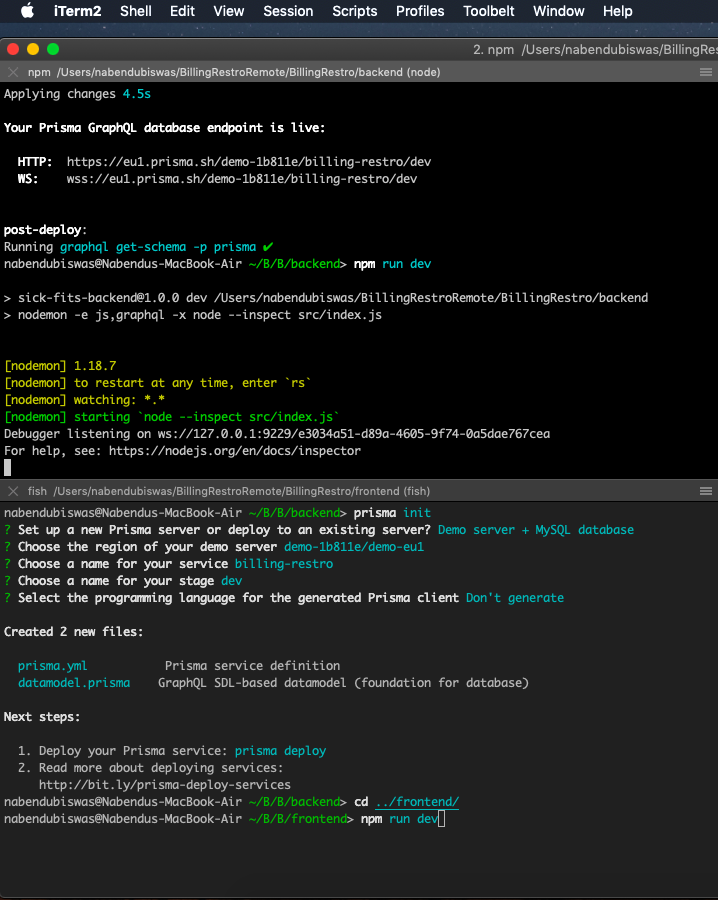Click the 'graphql get-schema -p prisma' text
718x900 pixels.
[158, 247]
